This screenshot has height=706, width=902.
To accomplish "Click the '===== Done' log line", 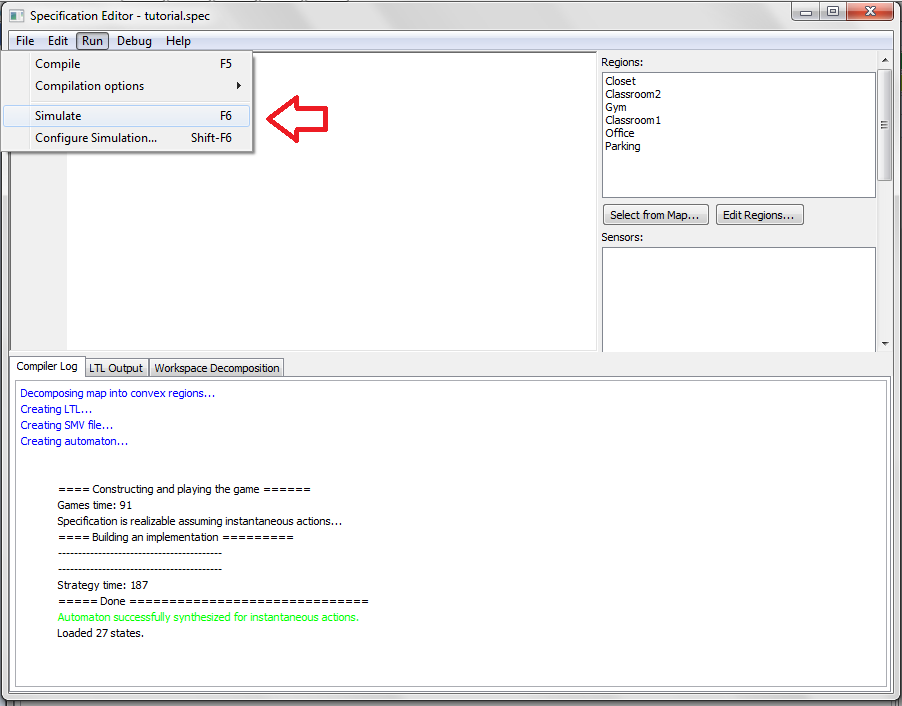I will 213,601.
